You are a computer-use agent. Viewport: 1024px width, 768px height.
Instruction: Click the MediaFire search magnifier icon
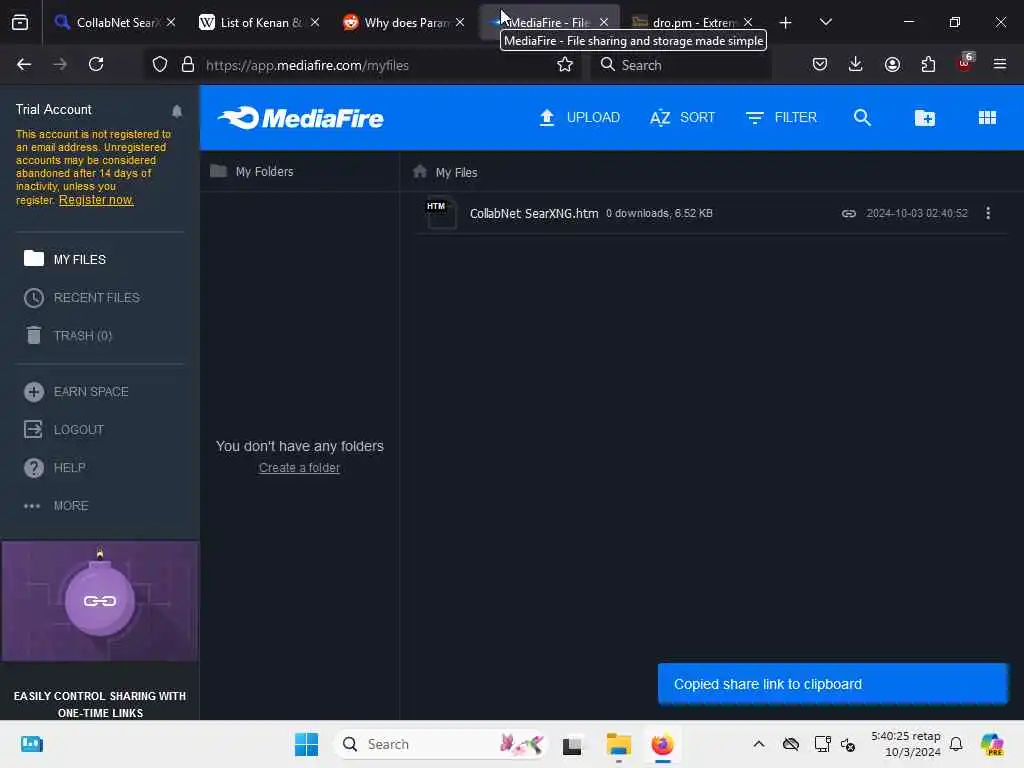click(862, 118)
